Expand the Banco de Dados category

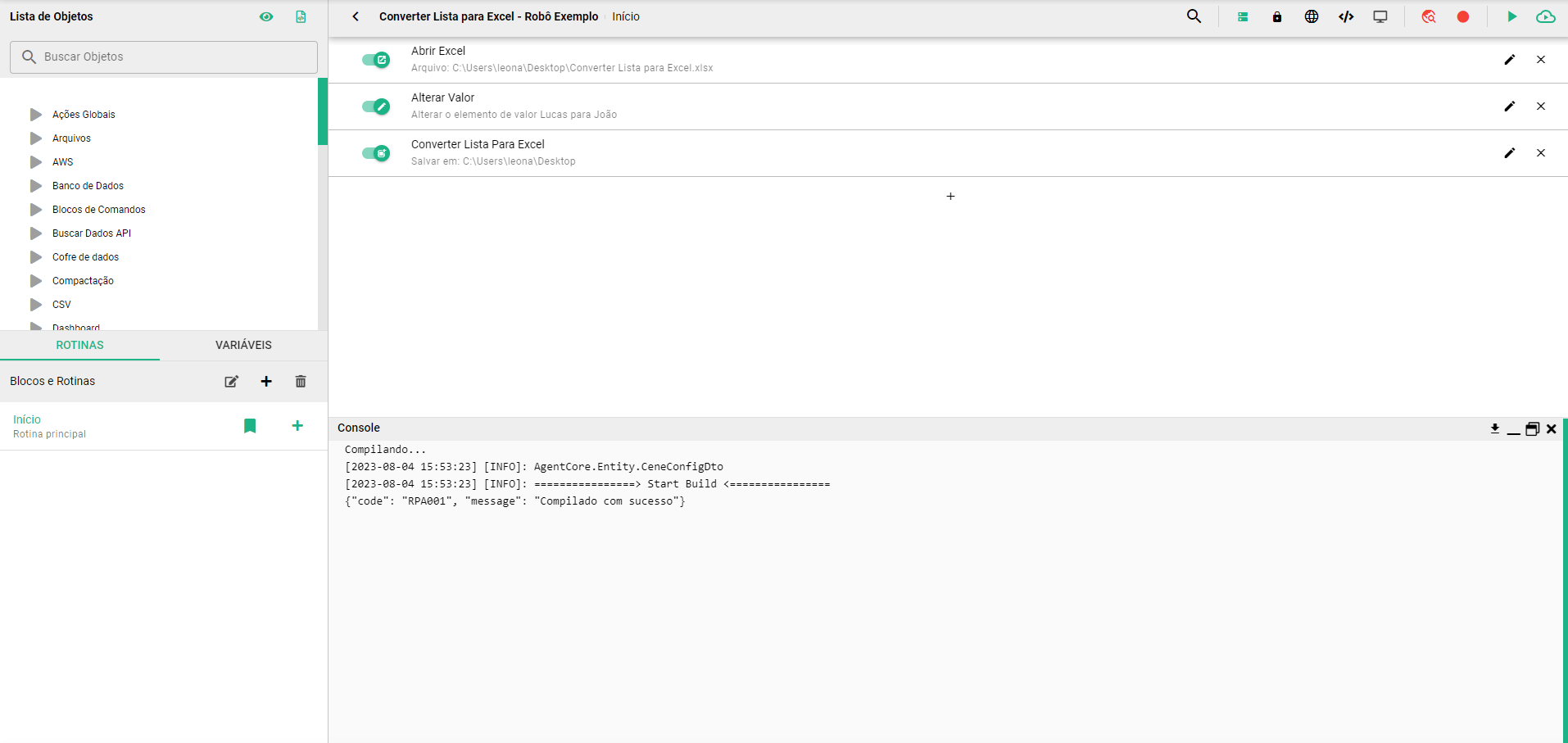[36, 186]
